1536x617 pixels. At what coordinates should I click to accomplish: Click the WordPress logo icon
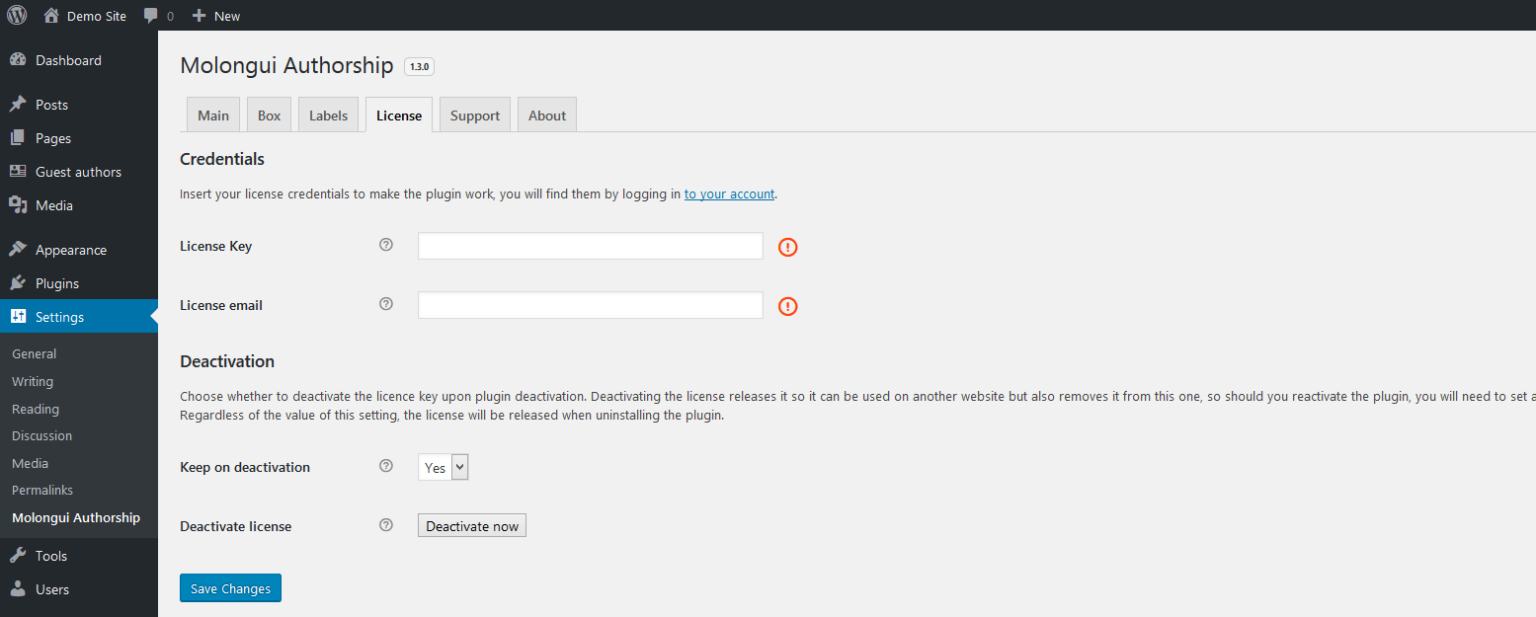pyautogui.click(x=17, y=15)
